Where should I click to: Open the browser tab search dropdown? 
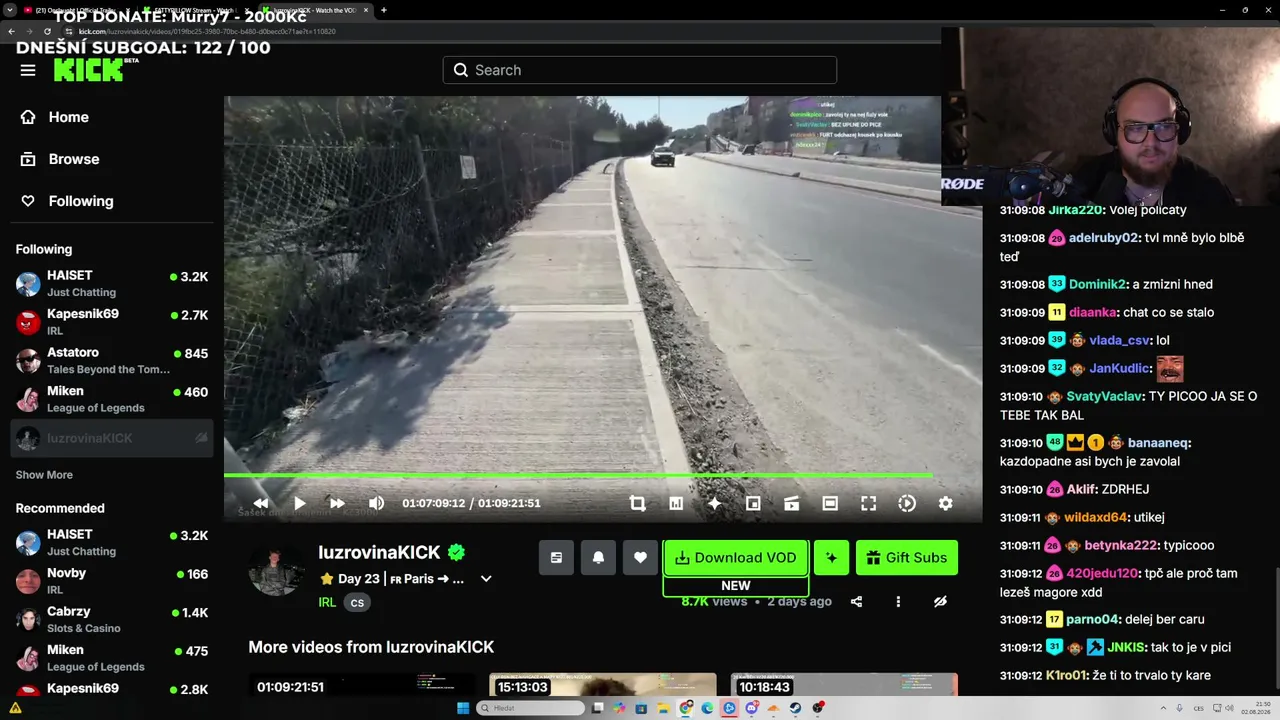(x=11, y=10)
